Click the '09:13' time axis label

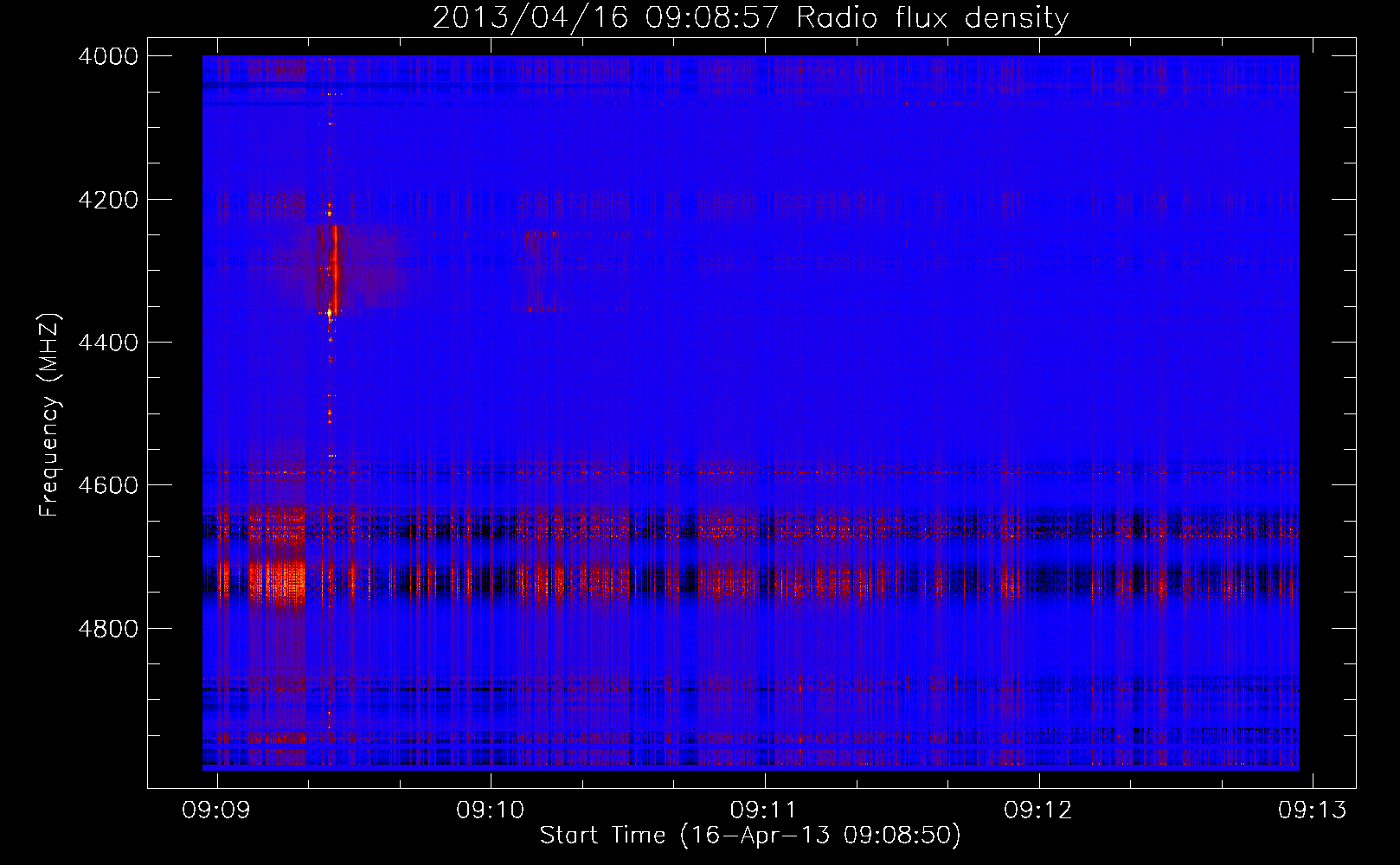click(1313, 810)
